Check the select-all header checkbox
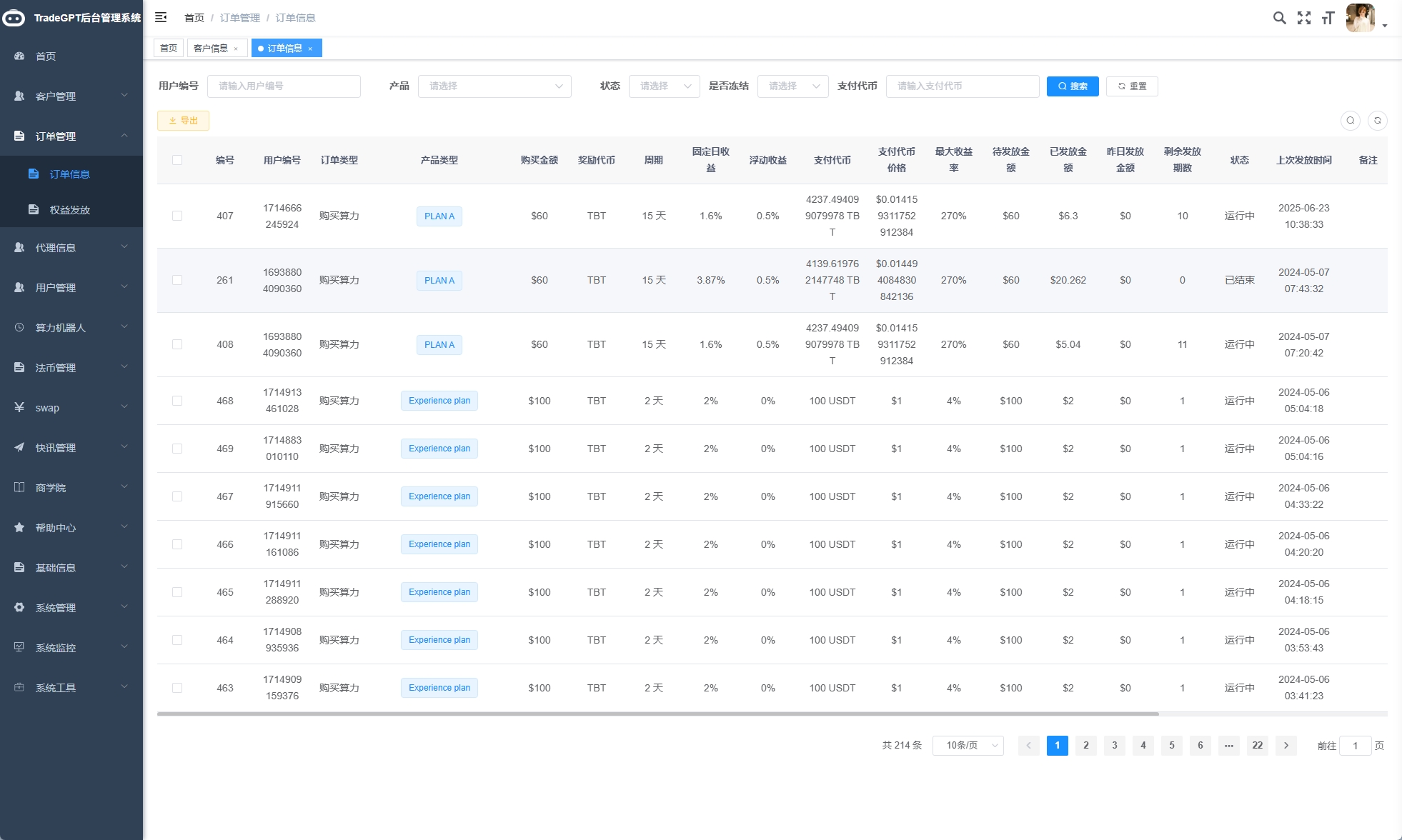1402x840 pixels. pos(177,160)
